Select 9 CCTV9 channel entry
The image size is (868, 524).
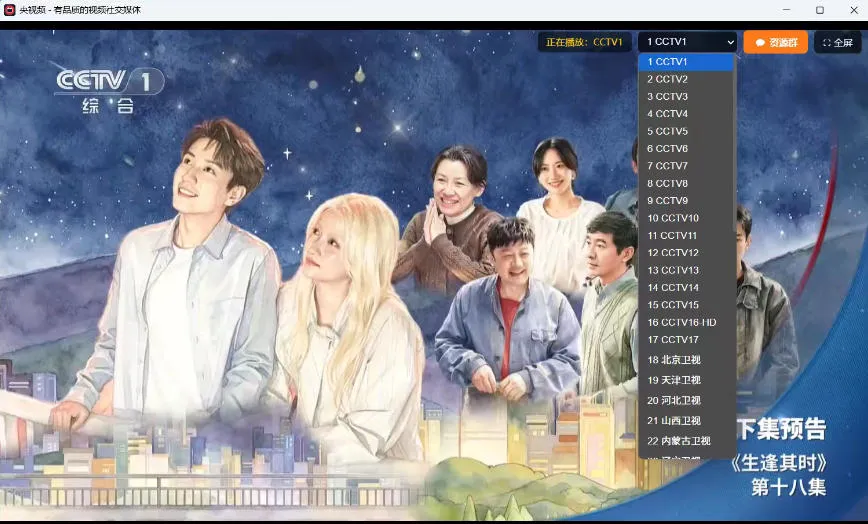coord(686,200)
